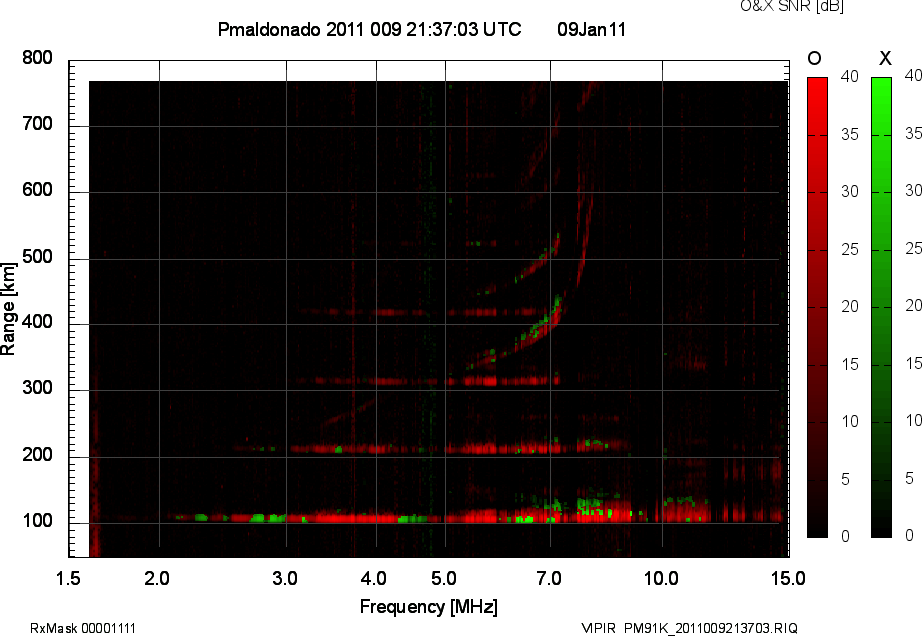The width and height of the screenshot is (922, 636).
Task: Click the '09Jan11' date text
Action: click(x=592, y=29)
